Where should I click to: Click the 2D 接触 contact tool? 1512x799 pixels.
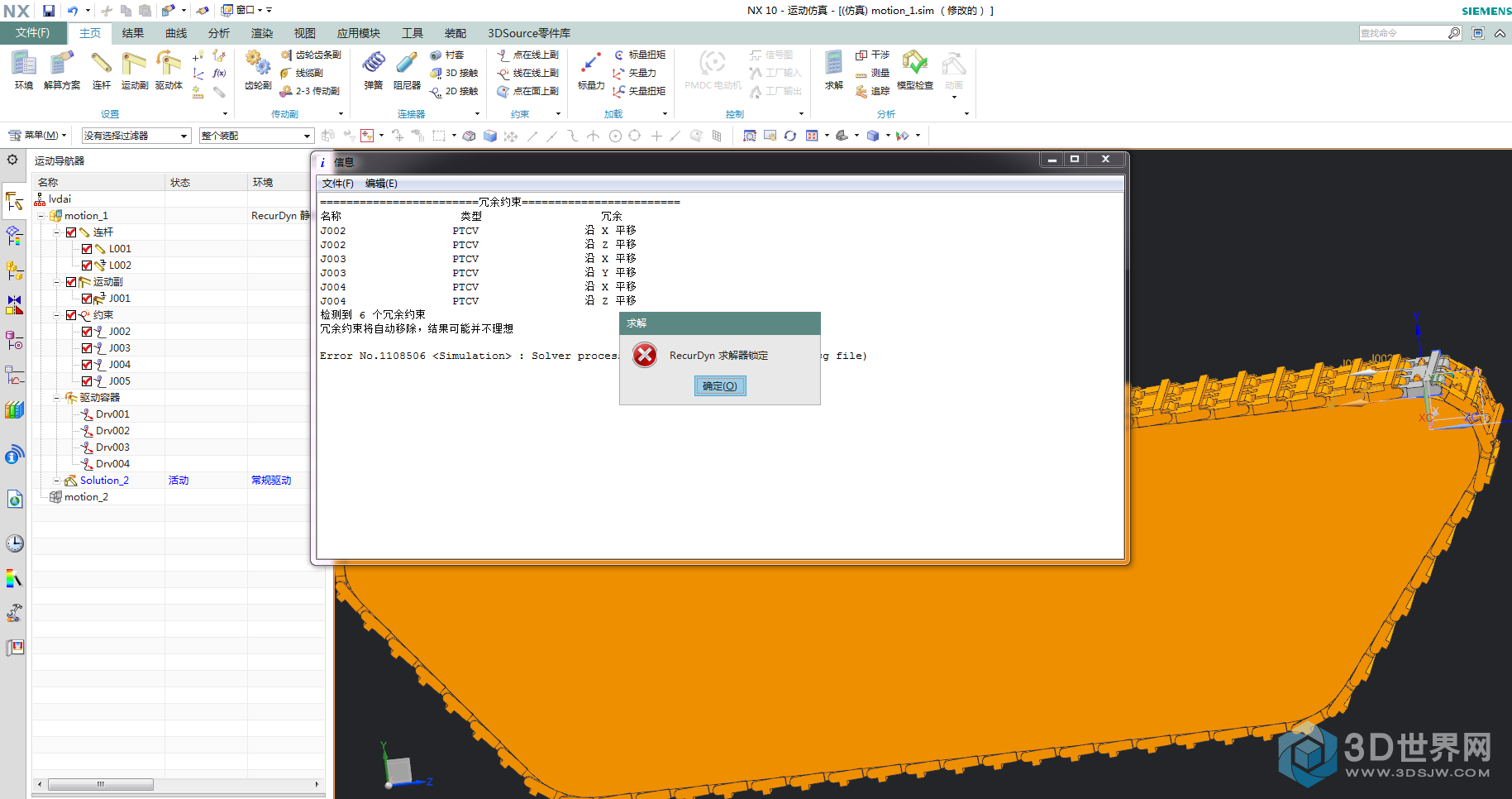tap(454, 91)
